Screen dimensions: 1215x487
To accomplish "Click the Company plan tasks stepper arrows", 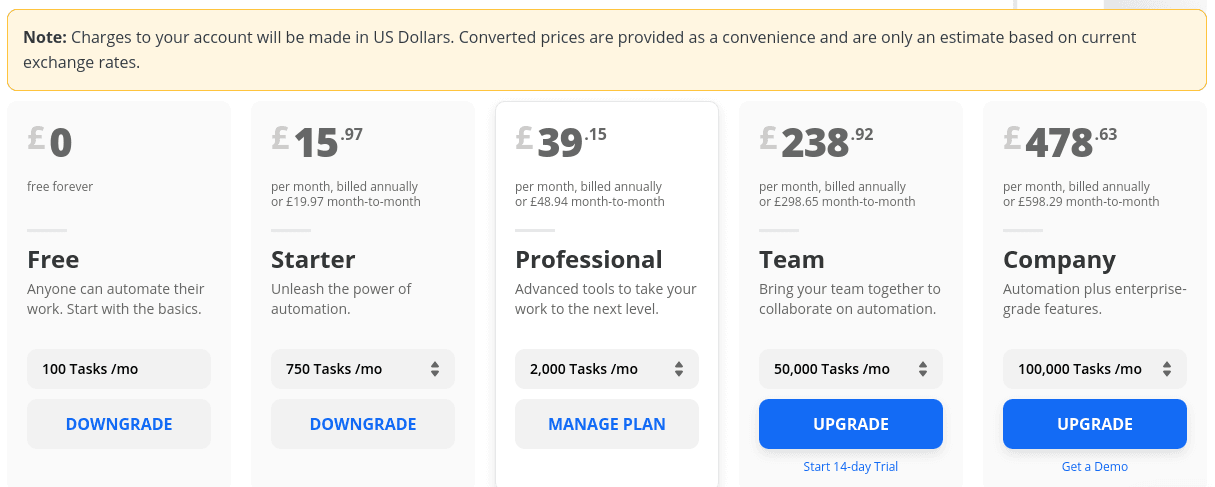I will click(x=1167, y=369).
